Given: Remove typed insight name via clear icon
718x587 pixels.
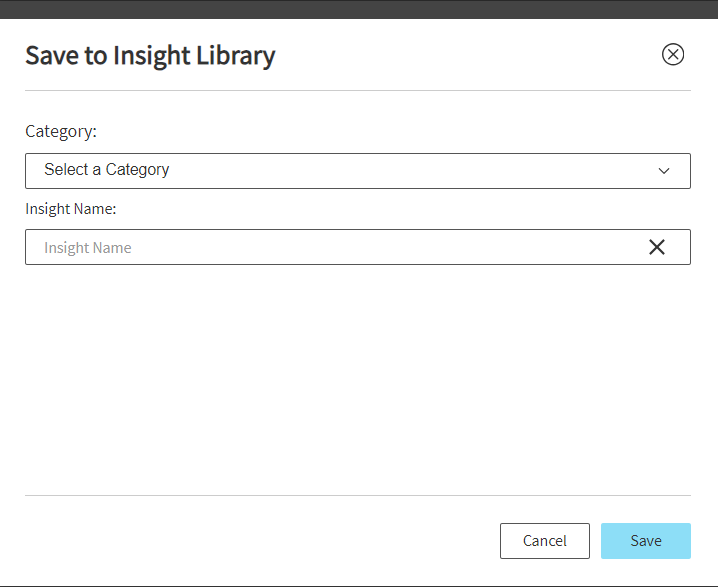Looking at the screenshot, I should [x=657, y=247].
